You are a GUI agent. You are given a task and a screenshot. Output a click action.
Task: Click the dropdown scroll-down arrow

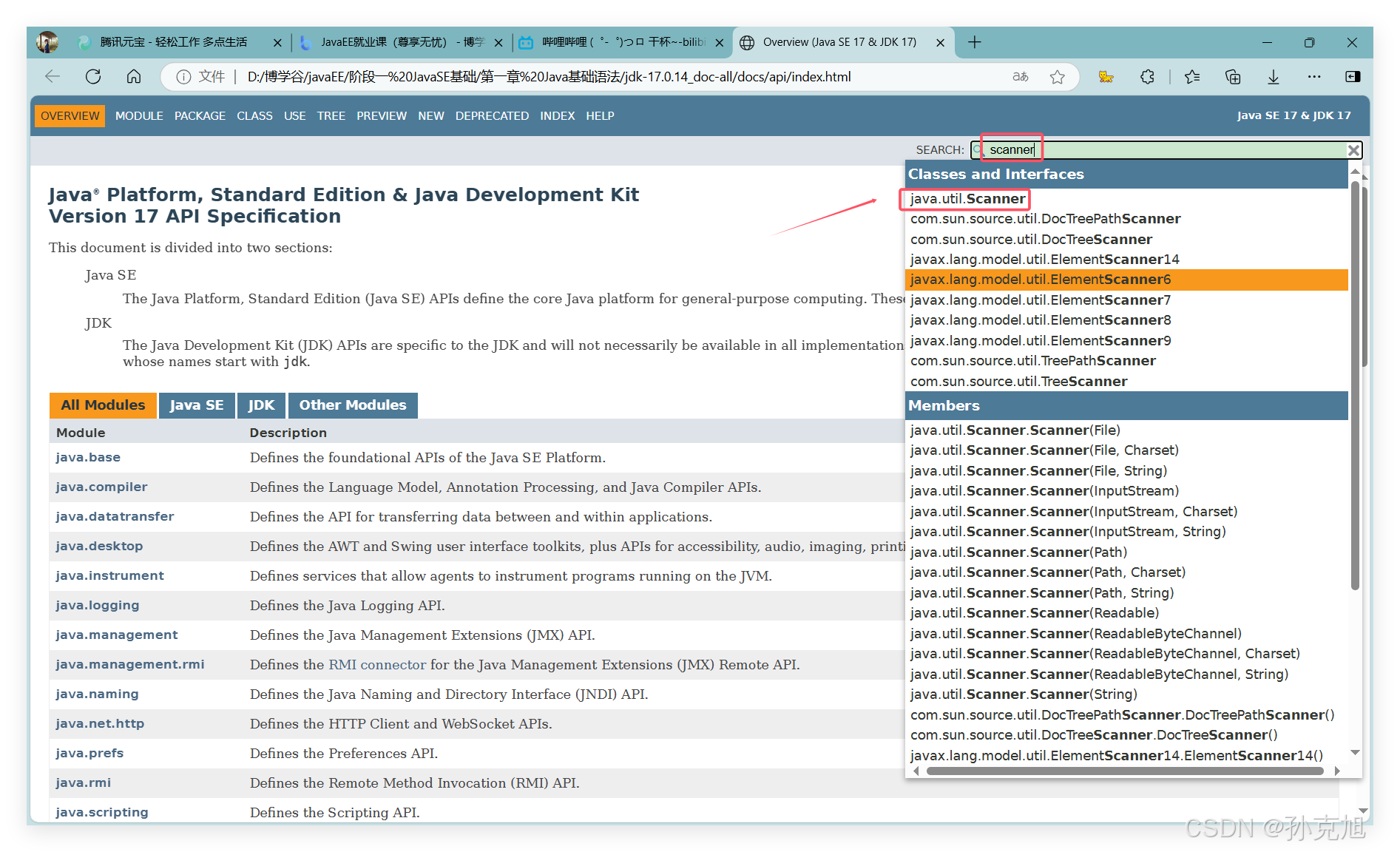point(1355,753)
